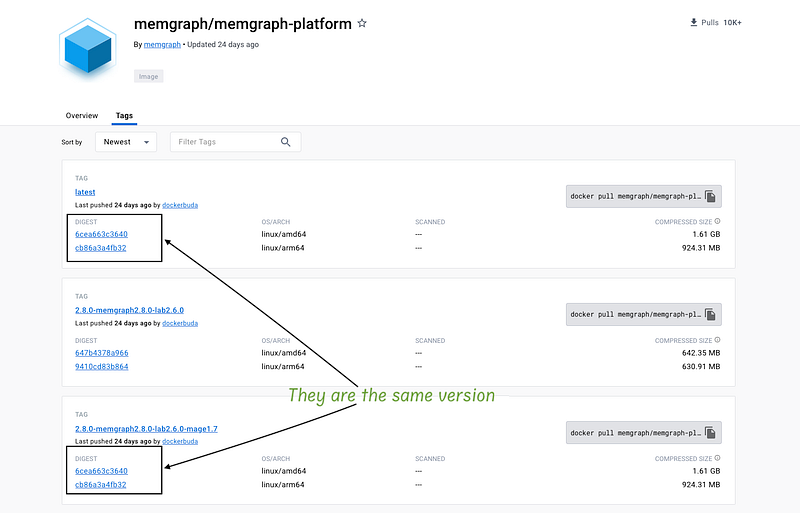Click the search magnifier icon
The width and height of the screenshot is (800, 513).
pos(286,142)
